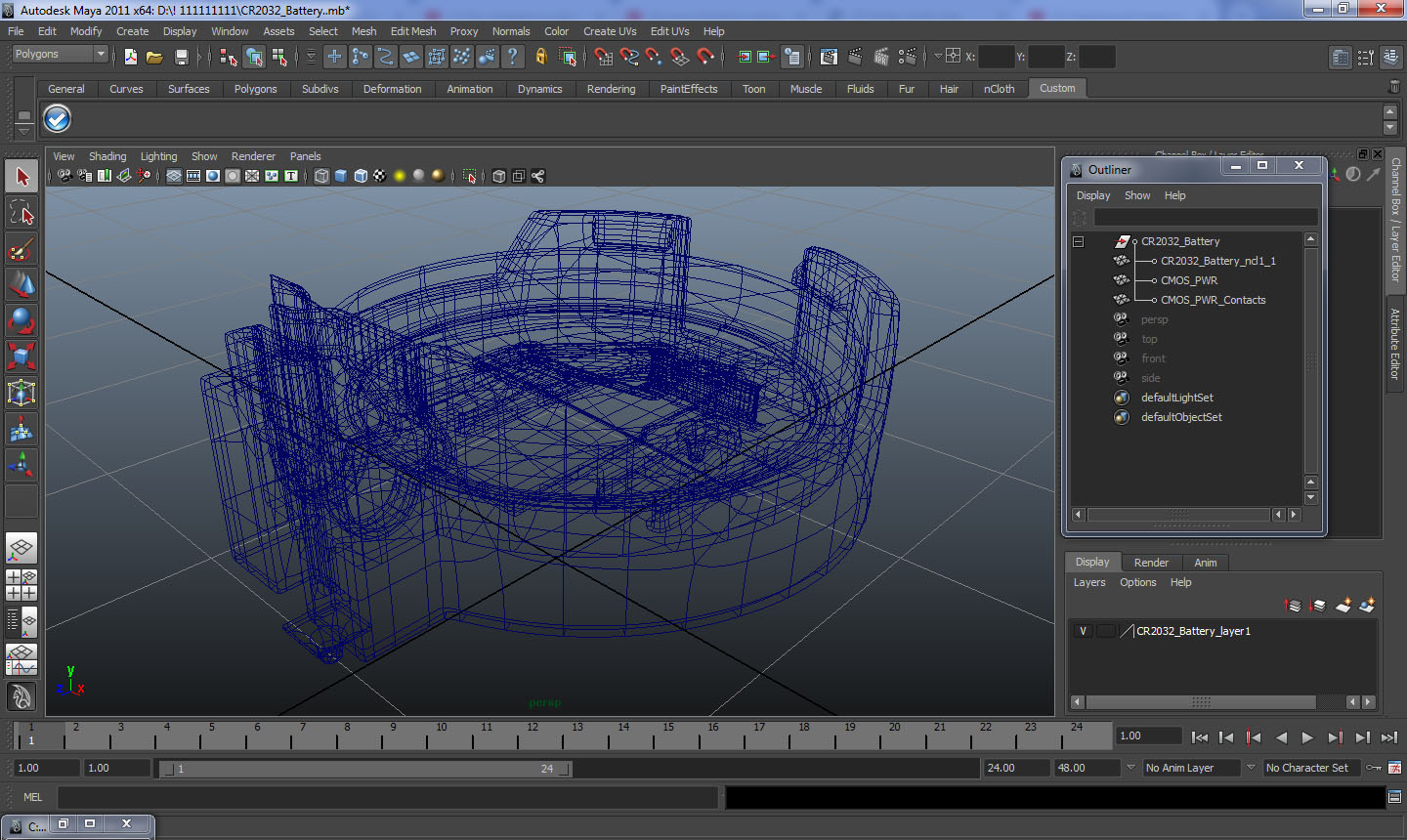Click the custom shelf checkmark button
This screenshot has width=1407, height=840.
(x=58, y=119)
